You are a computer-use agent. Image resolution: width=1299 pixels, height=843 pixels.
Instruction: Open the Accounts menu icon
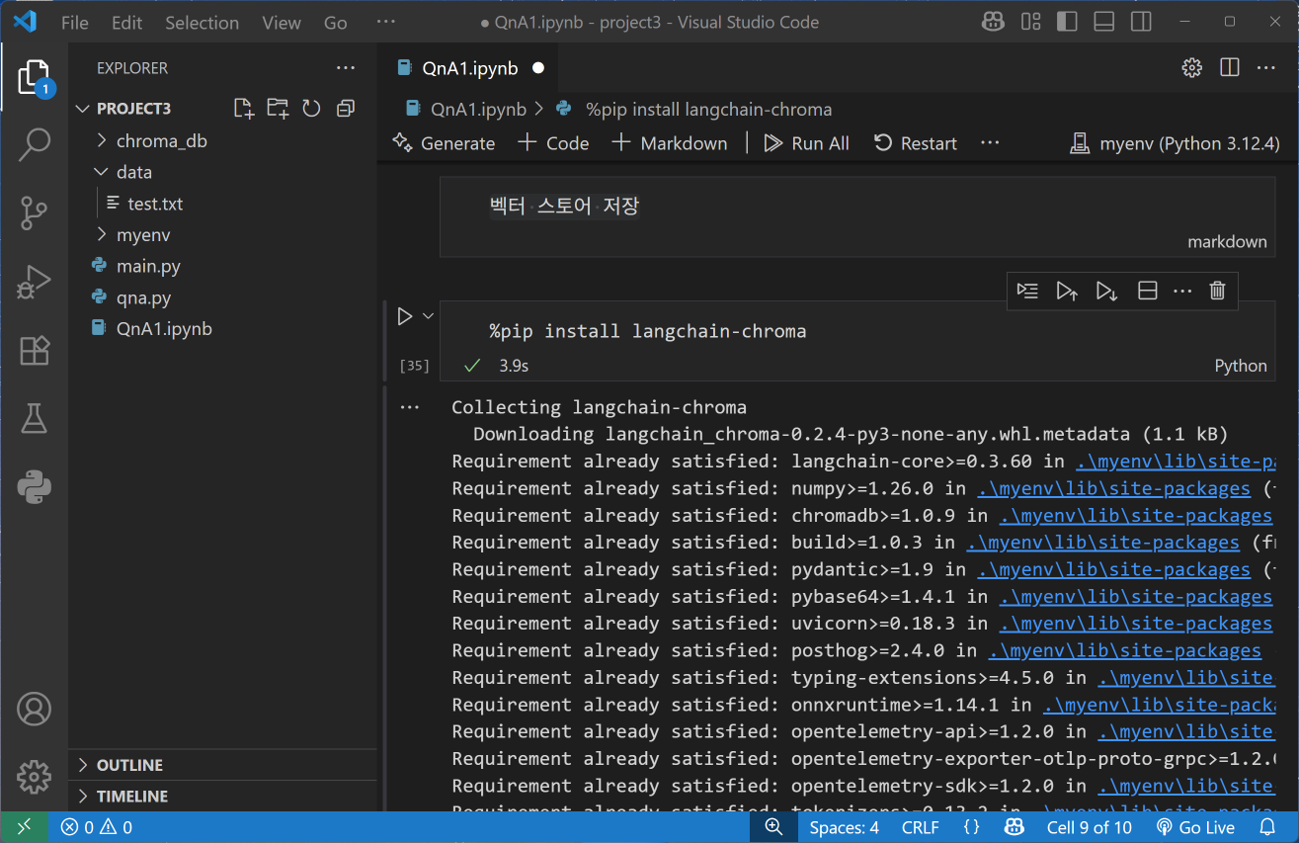tap(34, 709)
